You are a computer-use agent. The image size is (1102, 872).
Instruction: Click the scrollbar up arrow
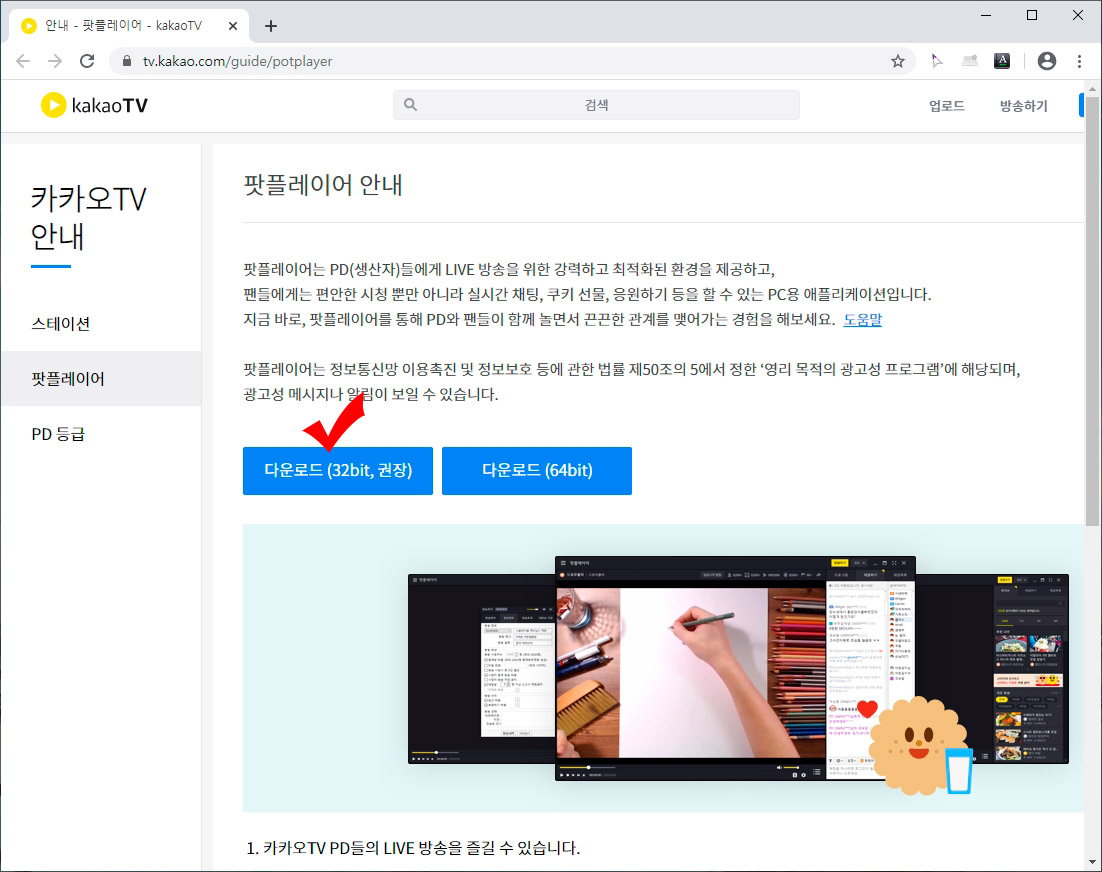coord(1092,89)
